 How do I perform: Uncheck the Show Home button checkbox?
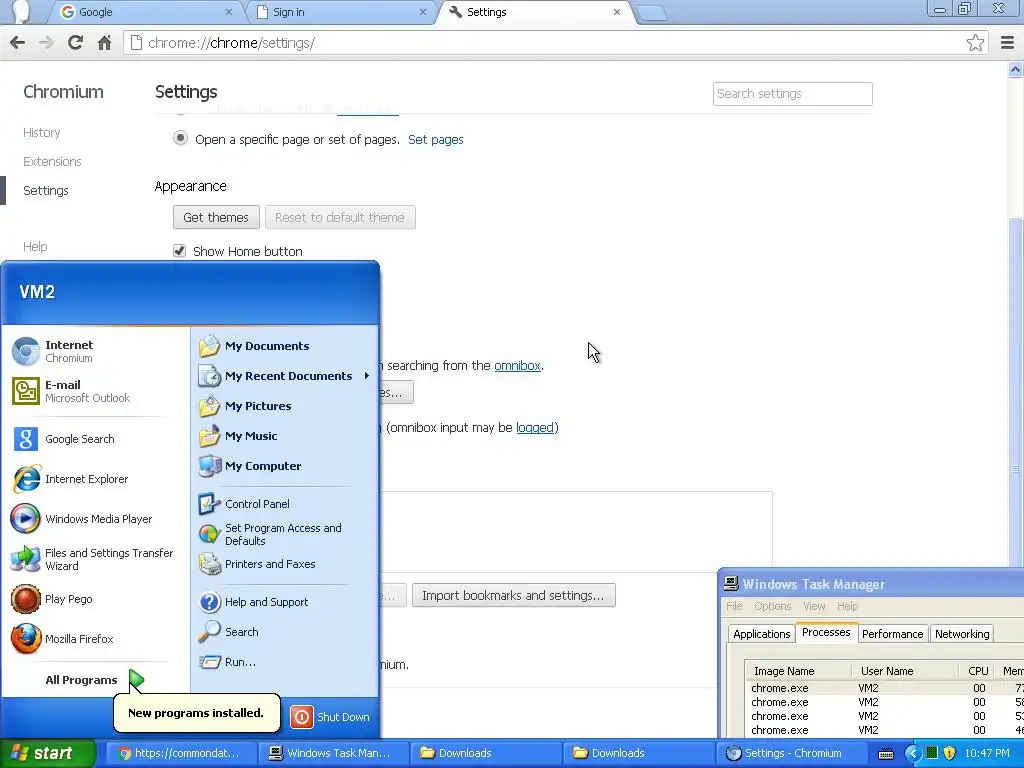pyautogui.click(x=180, y=251)
